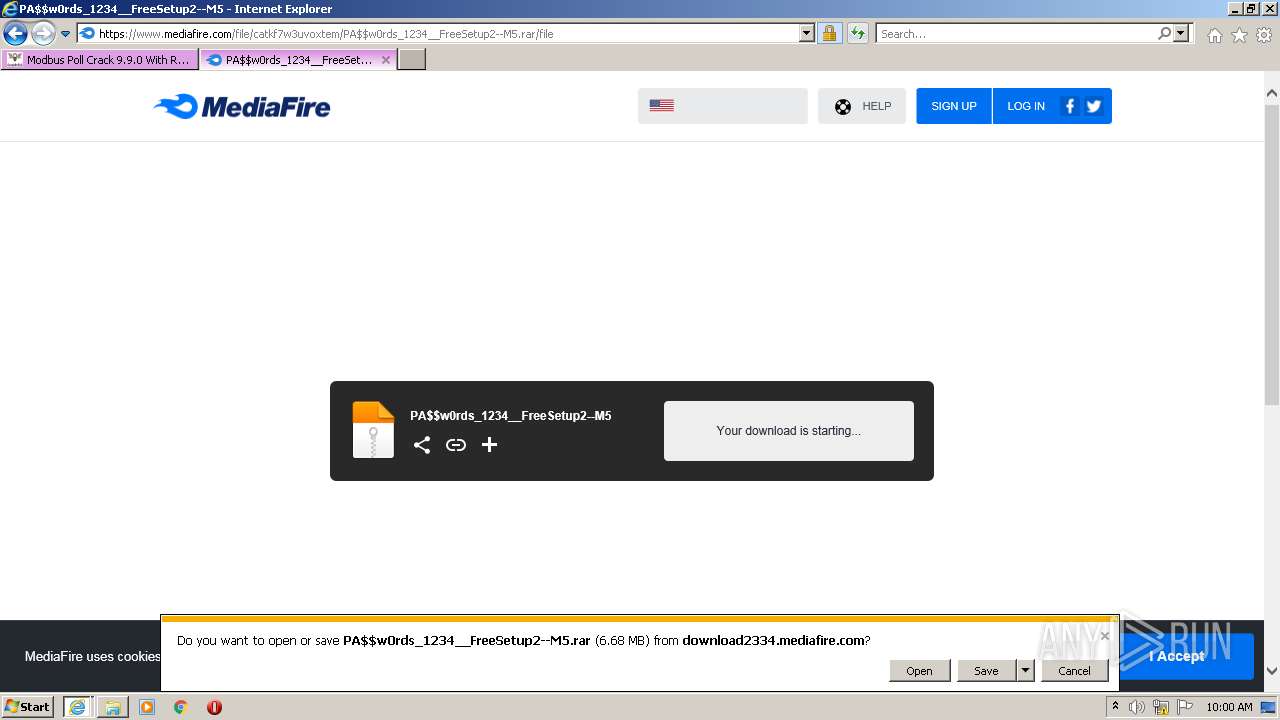Click the search magnifier icon
The image size is (1280, 720).
(x=1164, y=34)
